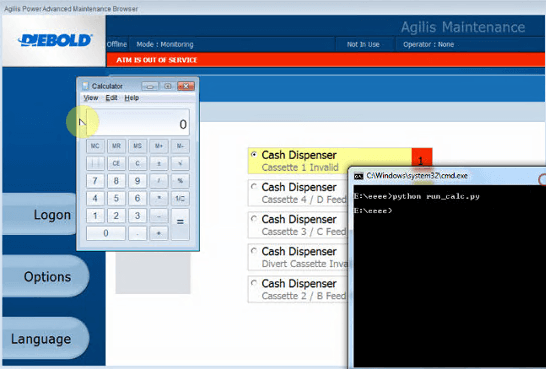Open the Calculator Help menu
The image size is (546, 369).
(x=132, y=98)
